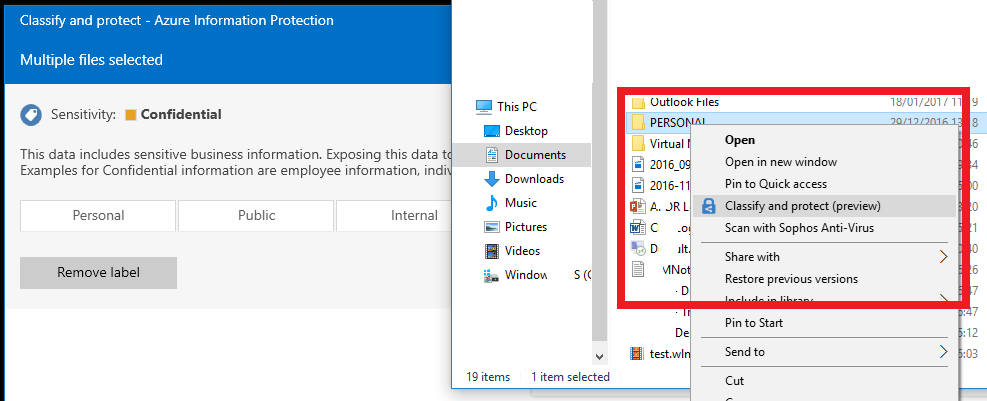Click the This PC computer icon

pyautogui.click(x=483, y=107)
